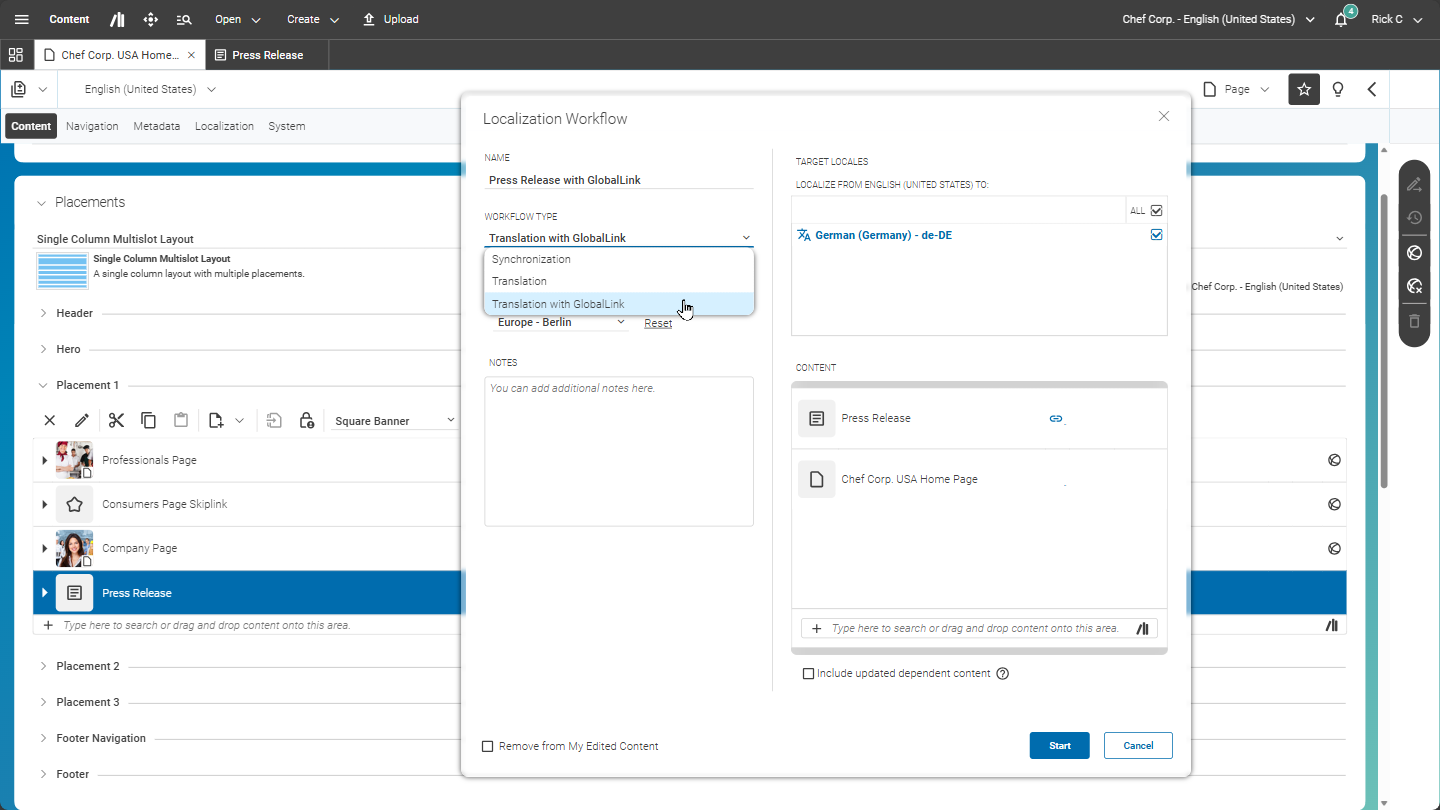Check Remove from My Edited Content
The height and width of the screenshot is (810, 1440).
pyautogui.click(x=488, y=746)
